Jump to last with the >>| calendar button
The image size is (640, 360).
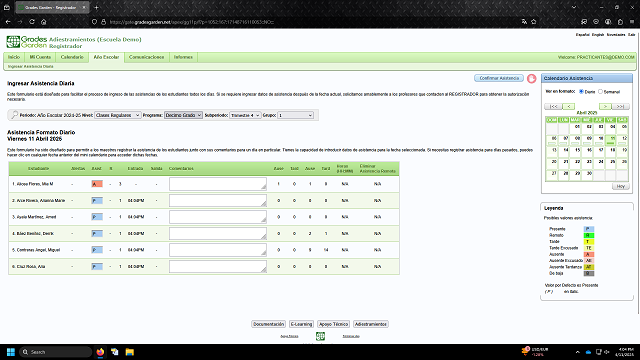point(620,106)
